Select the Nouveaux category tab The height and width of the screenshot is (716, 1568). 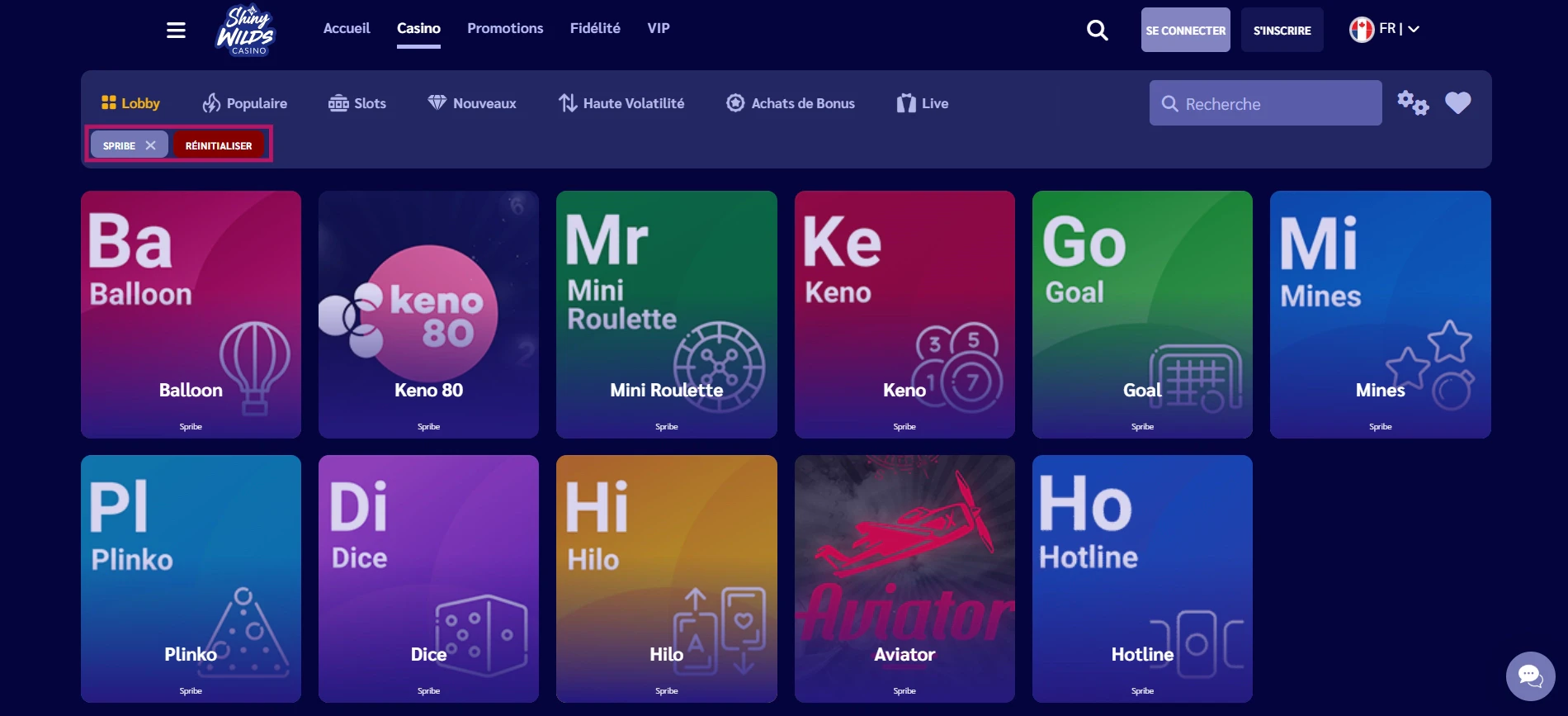pyautogui.click(x=471, y=103)
